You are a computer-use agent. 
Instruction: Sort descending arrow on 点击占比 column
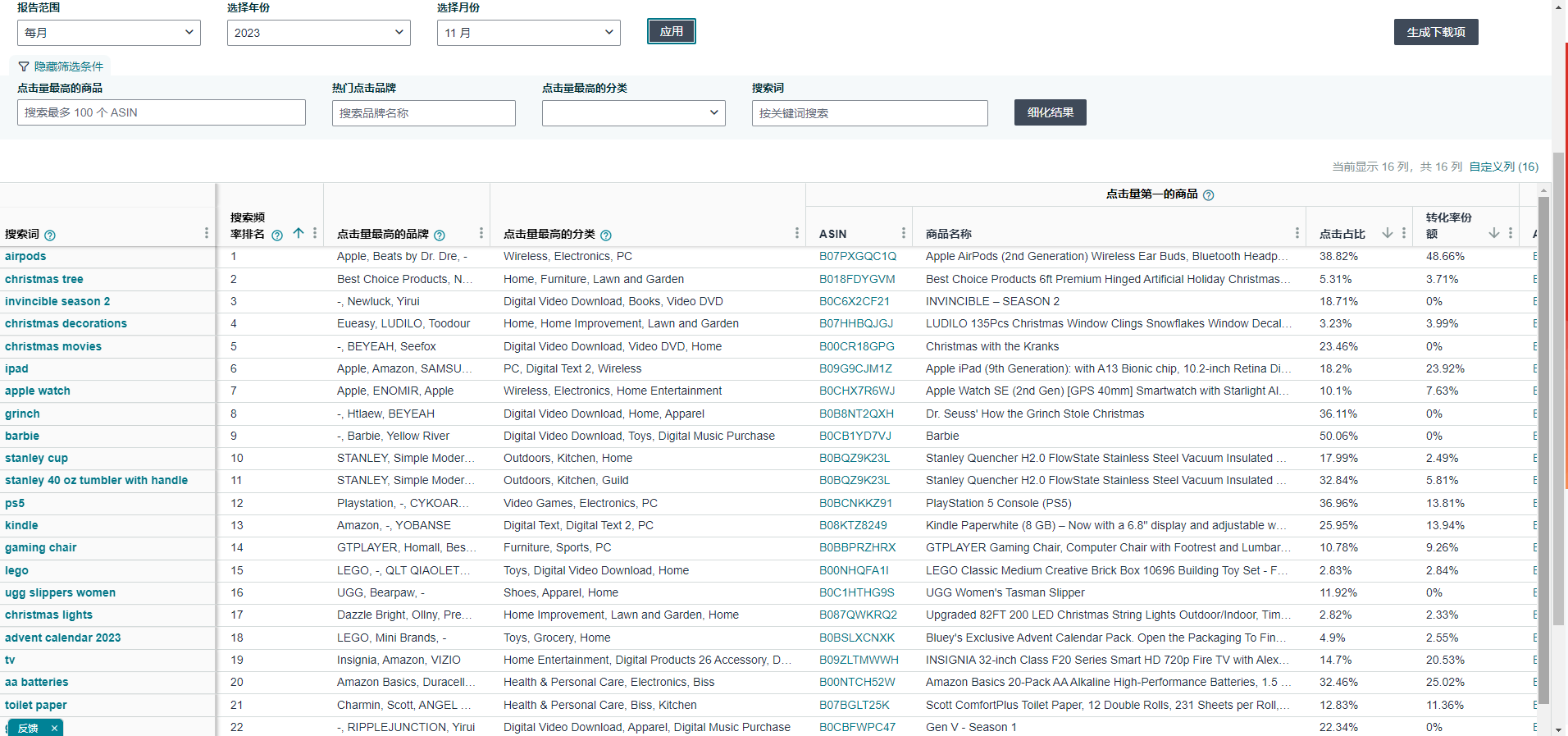click(1388, 234)
